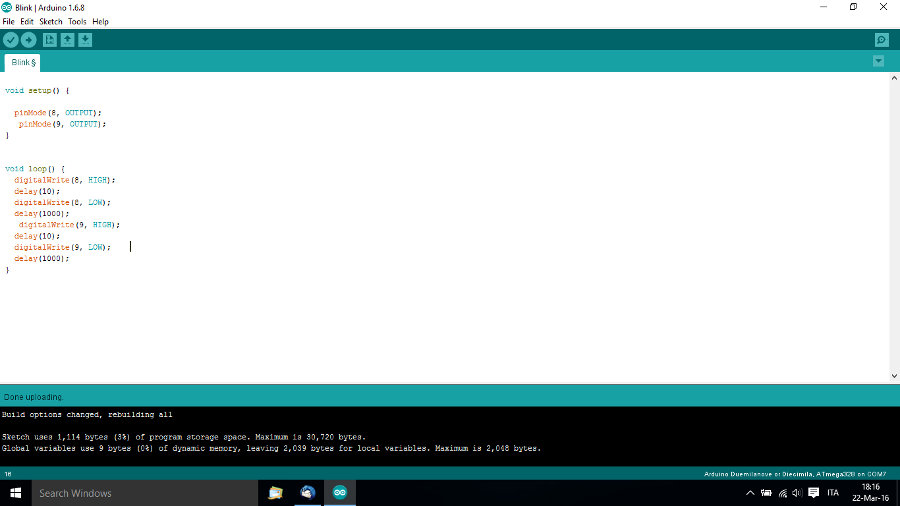
Task: Click the editor scrollbar up arrow
Action: tap(894, 77)
